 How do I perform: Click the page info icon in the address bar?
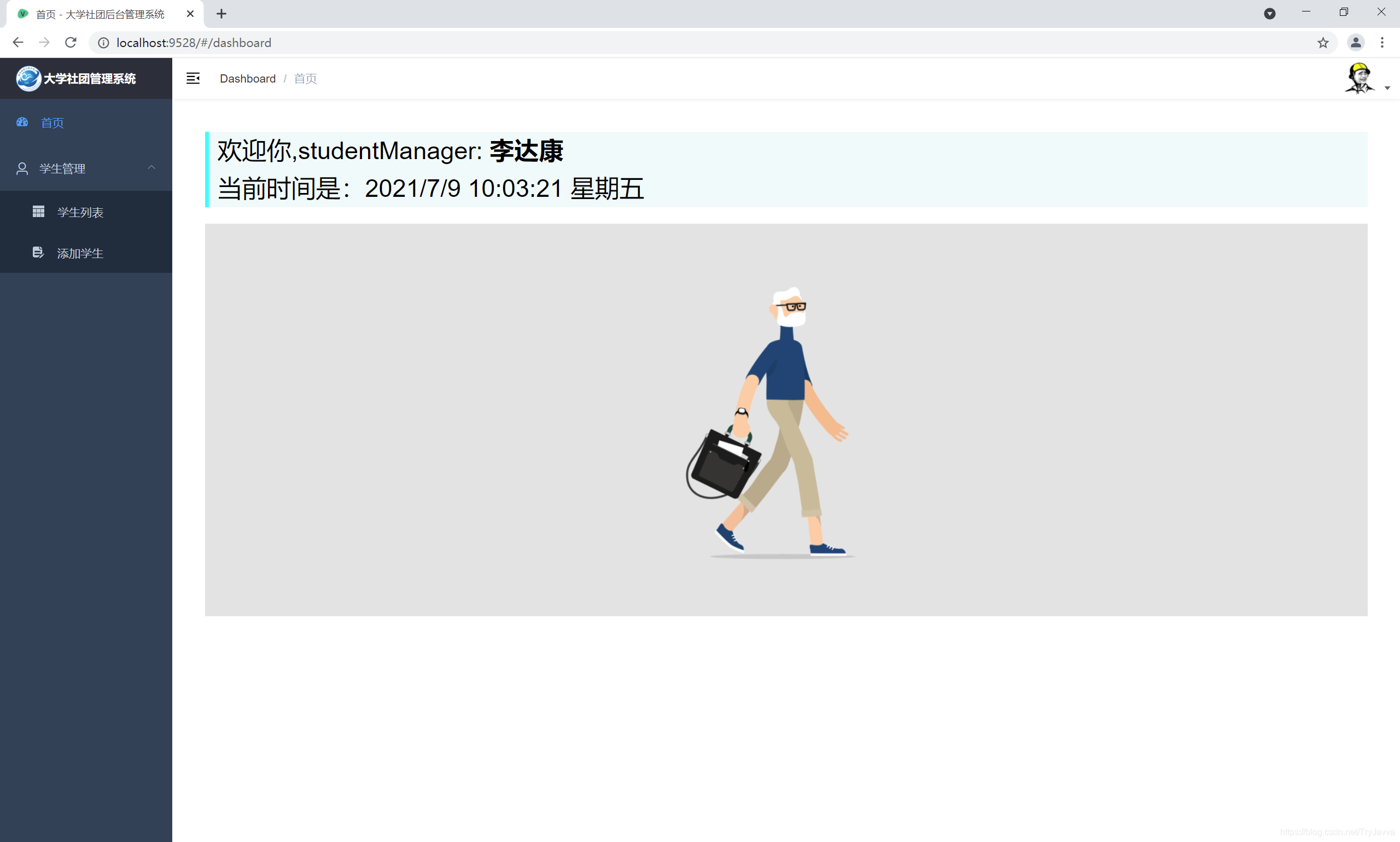pos(103,43)
